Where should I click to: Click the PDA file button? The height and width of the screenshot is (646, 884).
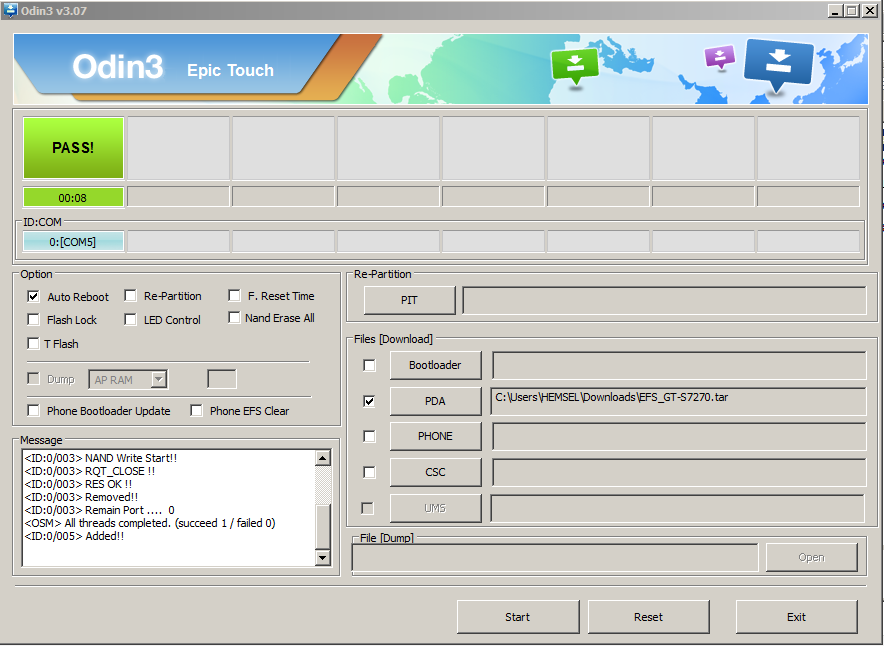pyautogui.click(x=435, y=401)
